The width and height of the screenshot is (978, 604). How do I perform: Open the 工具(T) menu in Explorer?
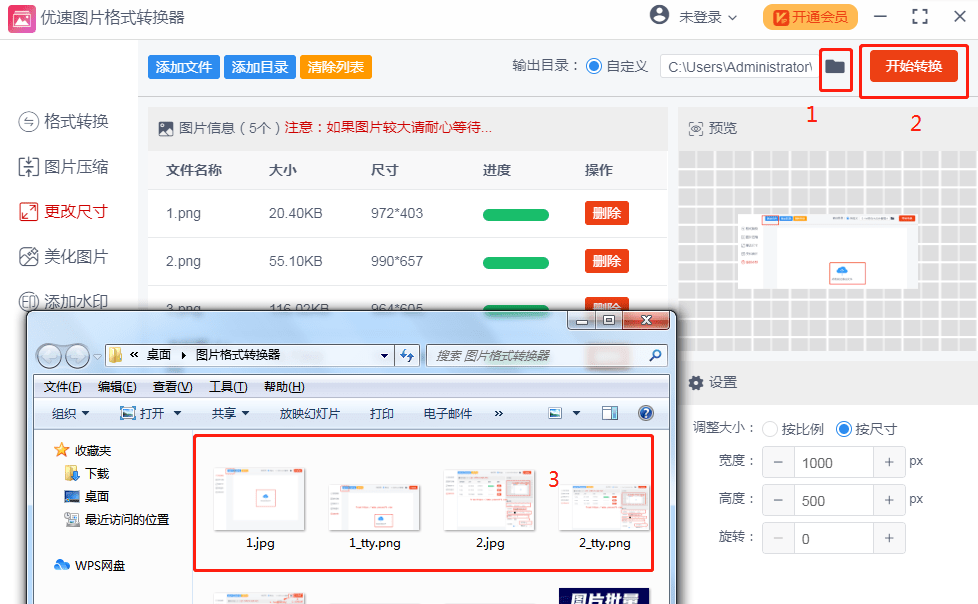coord(228,387)
